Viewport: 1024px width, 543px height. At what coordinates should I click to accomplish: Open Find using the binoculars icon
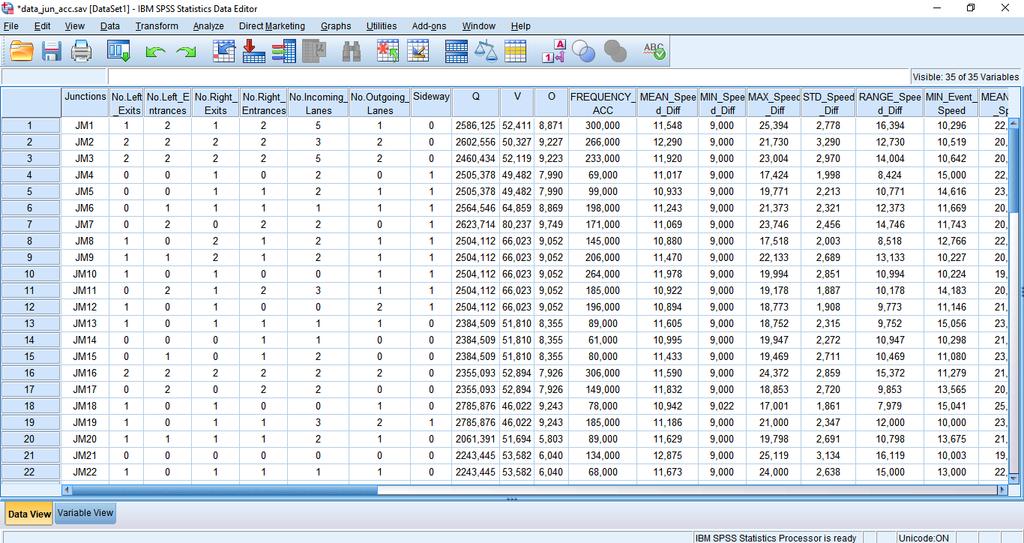pos(351,51)
